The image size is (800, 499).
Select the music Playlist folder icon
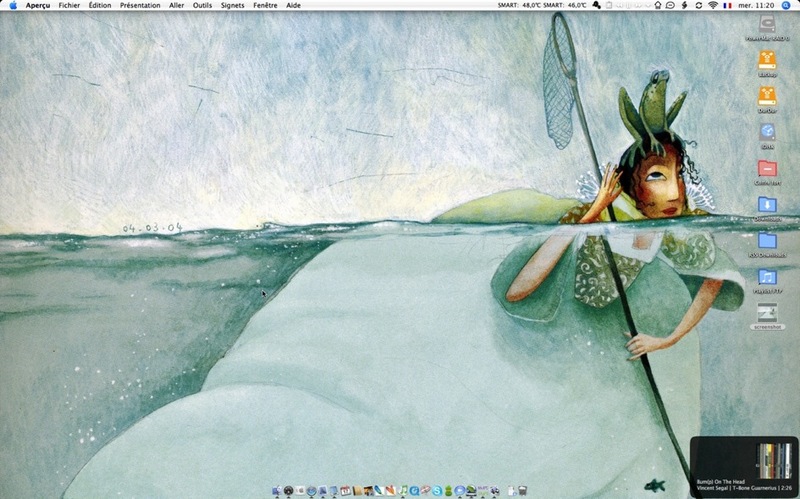click(x=767, y=277)
